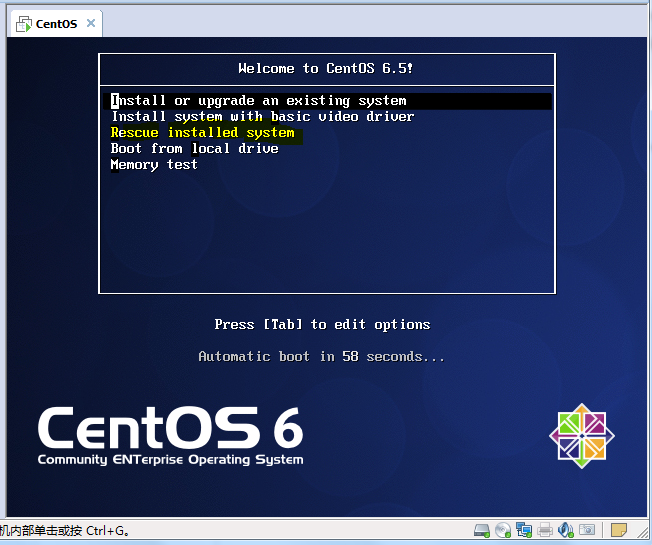Choose Rescue installed system entry
This screenshot has height=545, width=652.
[203, 133]
